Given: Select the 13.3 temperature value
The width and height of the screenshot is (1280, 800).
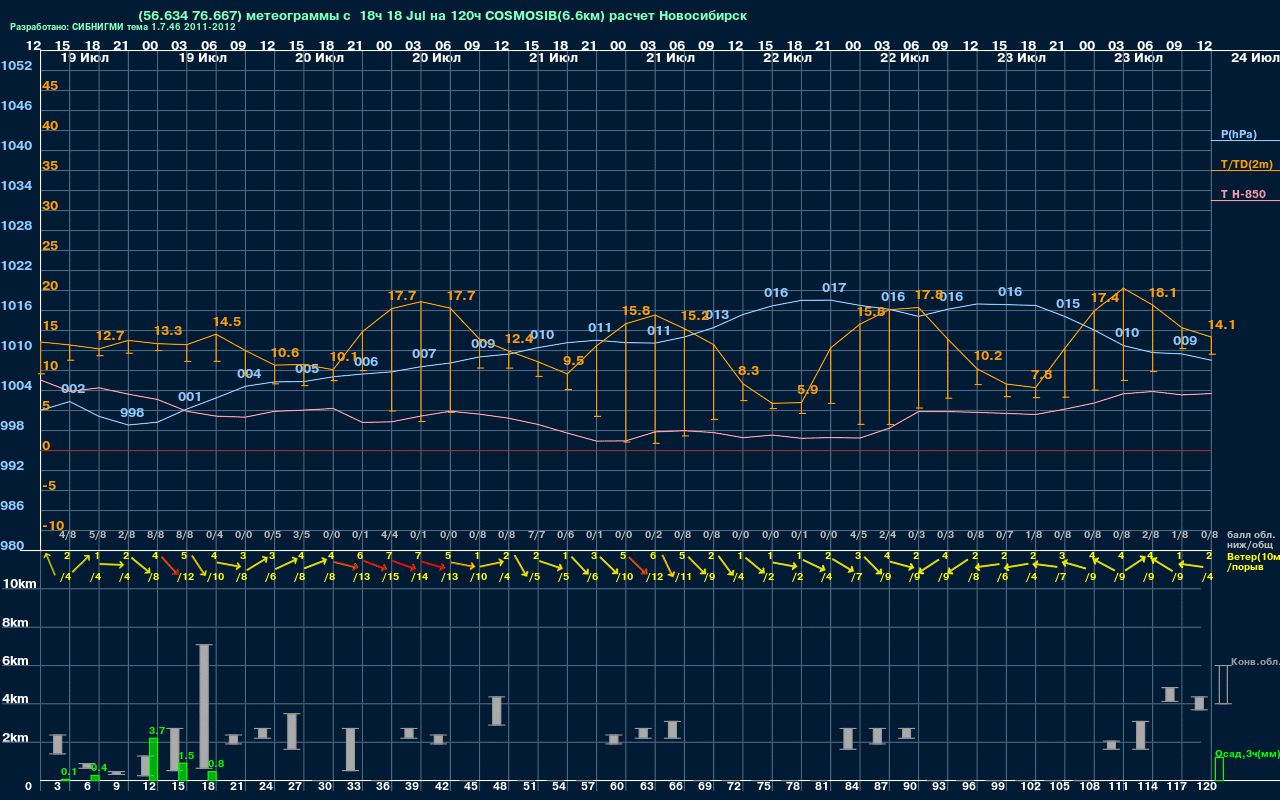Looking at the screenshot, I should [168, 331].
